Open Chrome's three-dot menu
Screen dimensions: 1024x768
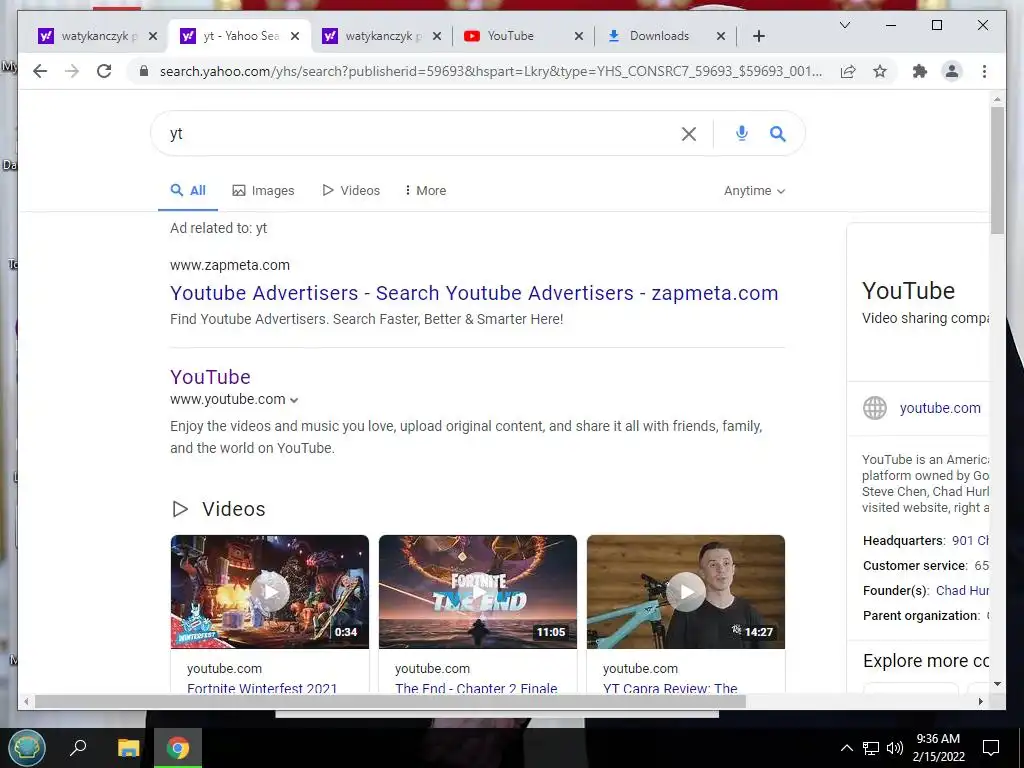click(984, 71)
